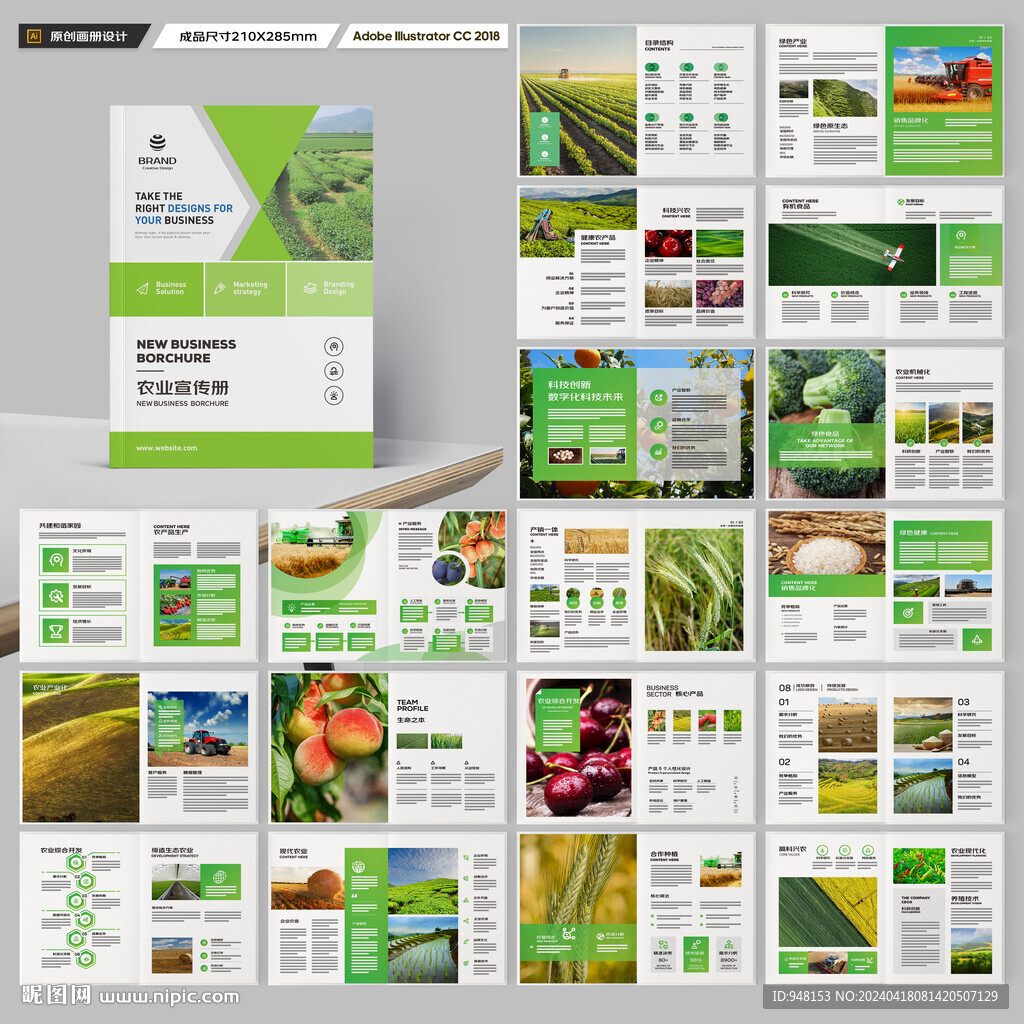
Task: Open the 科技兴农 spread with cherries photo
Action: pos(636,261)
